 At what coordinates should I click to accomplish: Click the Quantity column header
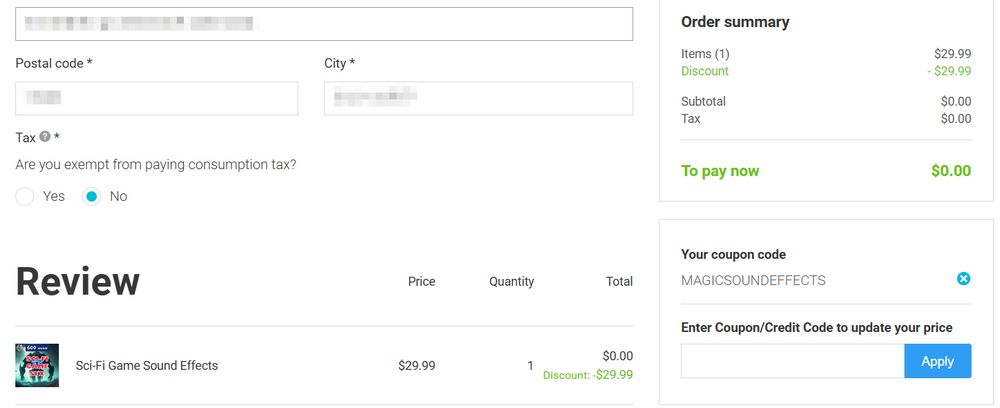point(511,282)
